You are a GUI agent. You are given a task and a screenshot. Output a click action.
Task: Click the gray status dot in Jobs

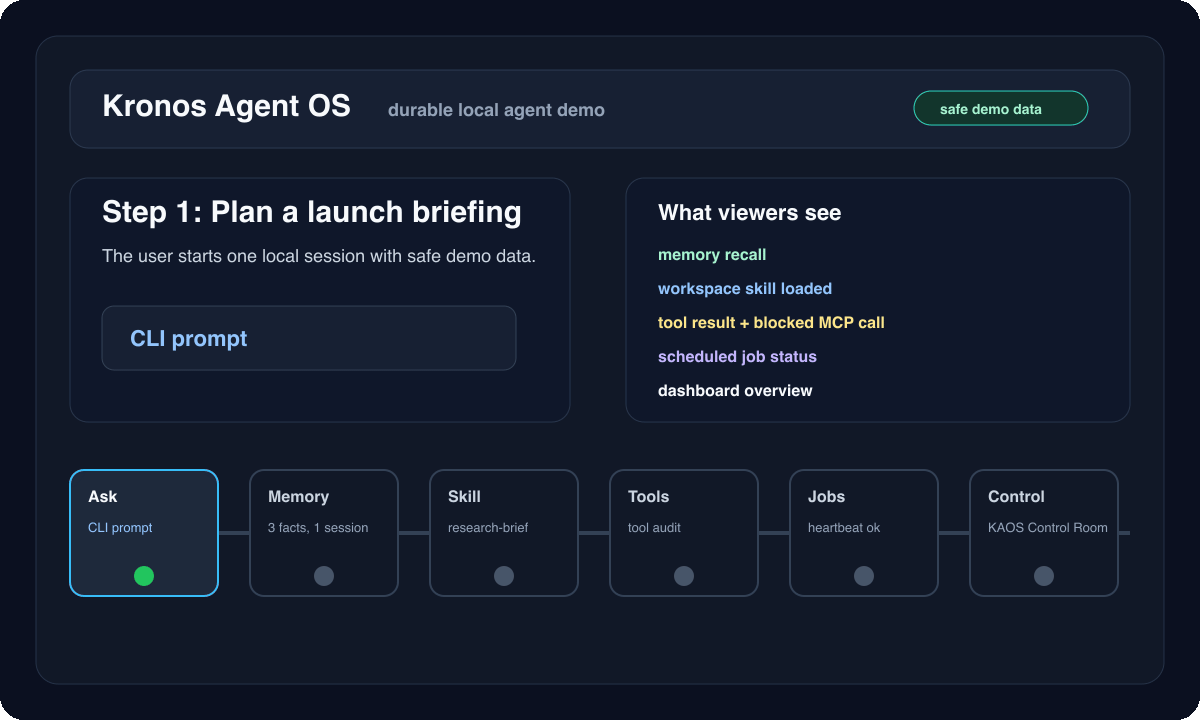[x=864, y=576]
